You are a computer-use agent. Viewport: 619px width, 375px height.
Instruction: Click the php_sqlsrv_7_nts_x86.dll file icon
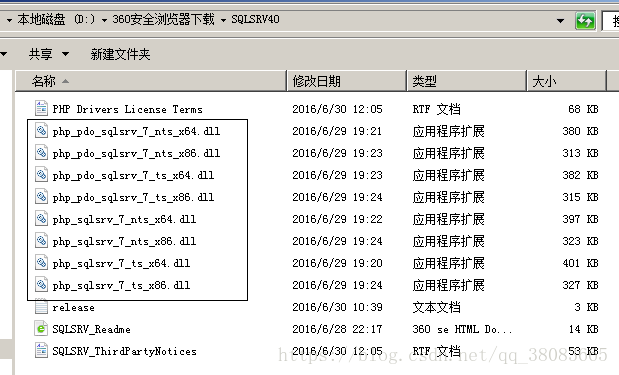pos(41,241)
